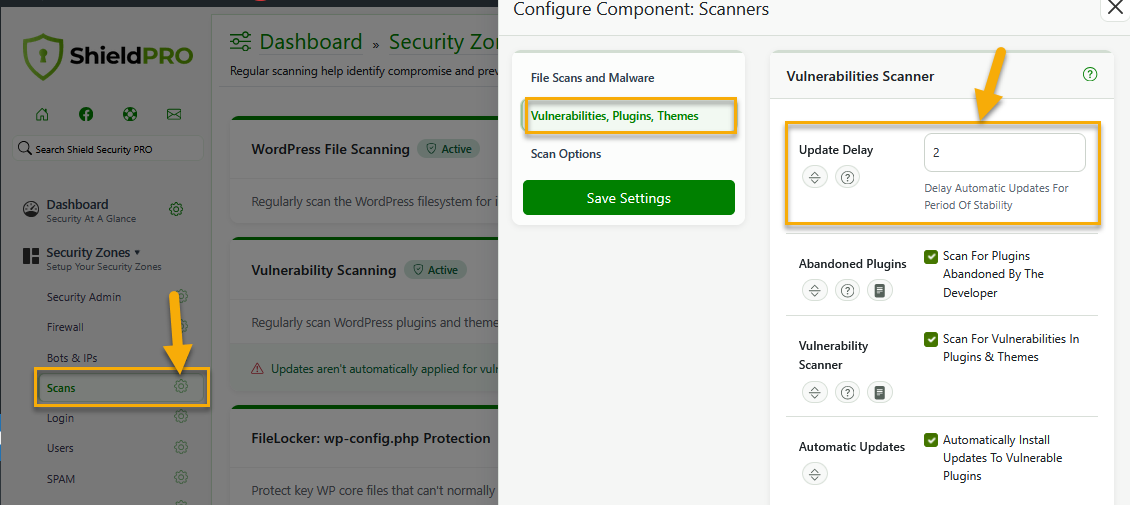Open Vulnerability Scanner question mark icon
This screenshot has width=1130, height=505.
pos(848,392)
